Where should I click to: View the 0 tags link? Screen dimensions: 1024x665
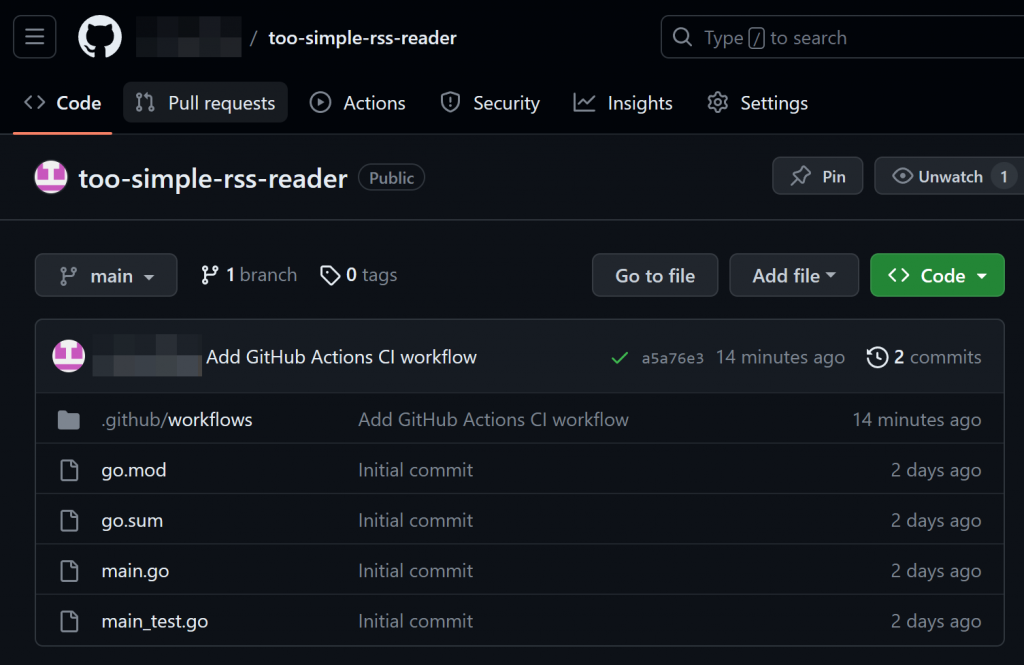pyautogui.click(x=359, y=275)
